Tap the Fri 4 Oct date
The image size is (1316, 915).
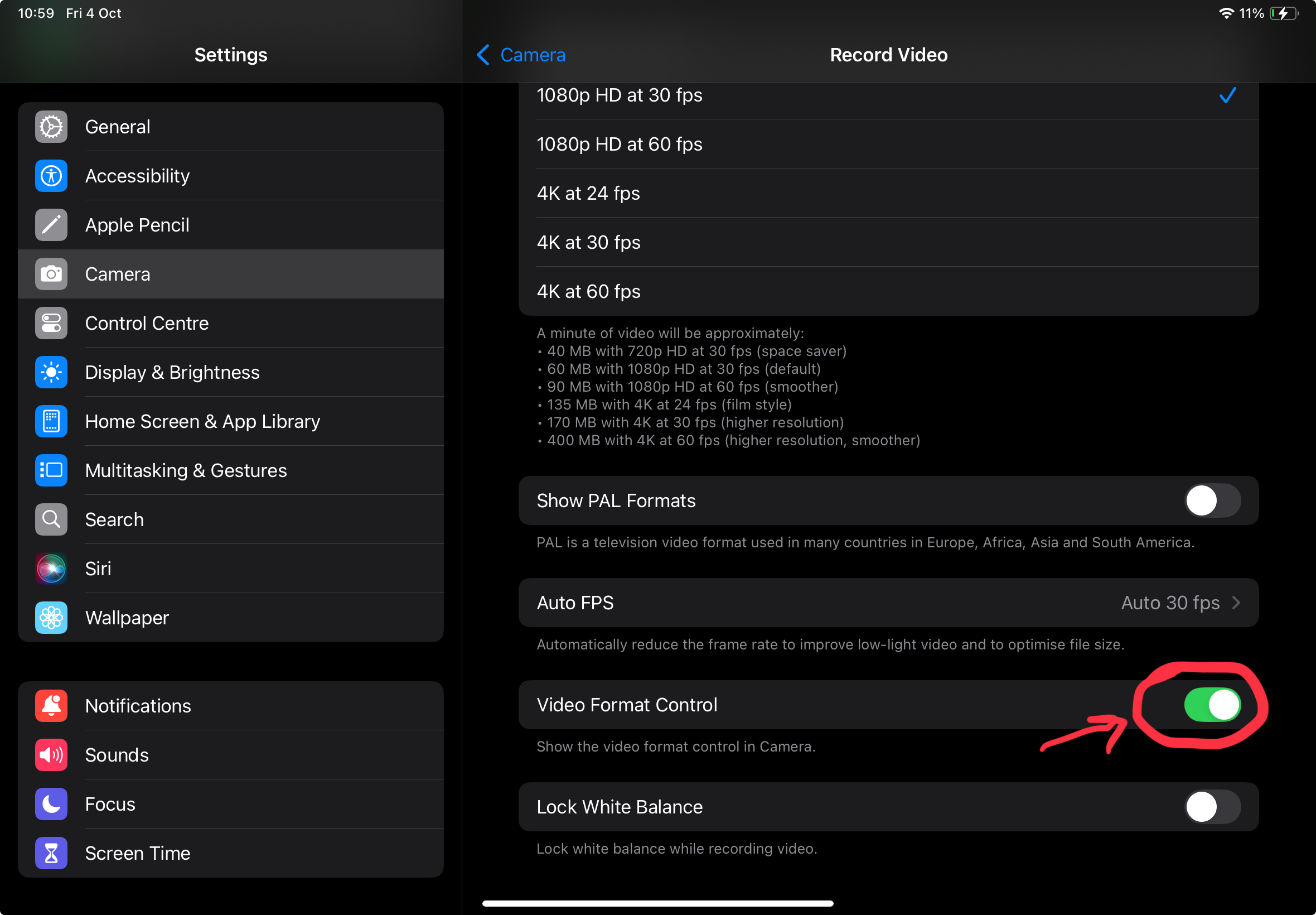tap(94, 13)
